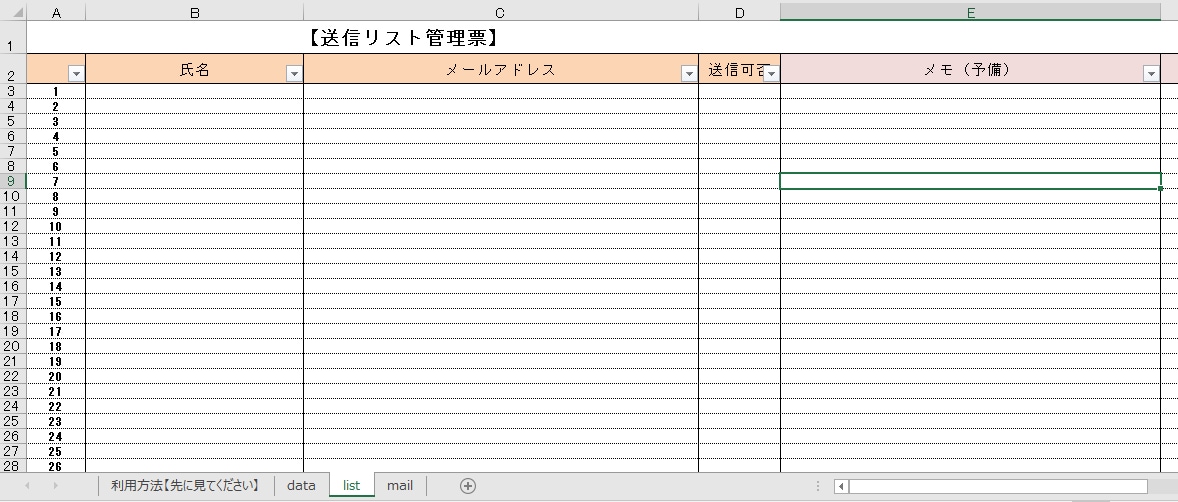Select column B header
This screenshot has width=1178, height=502.
pyautogui.click(x=195, y=13)
